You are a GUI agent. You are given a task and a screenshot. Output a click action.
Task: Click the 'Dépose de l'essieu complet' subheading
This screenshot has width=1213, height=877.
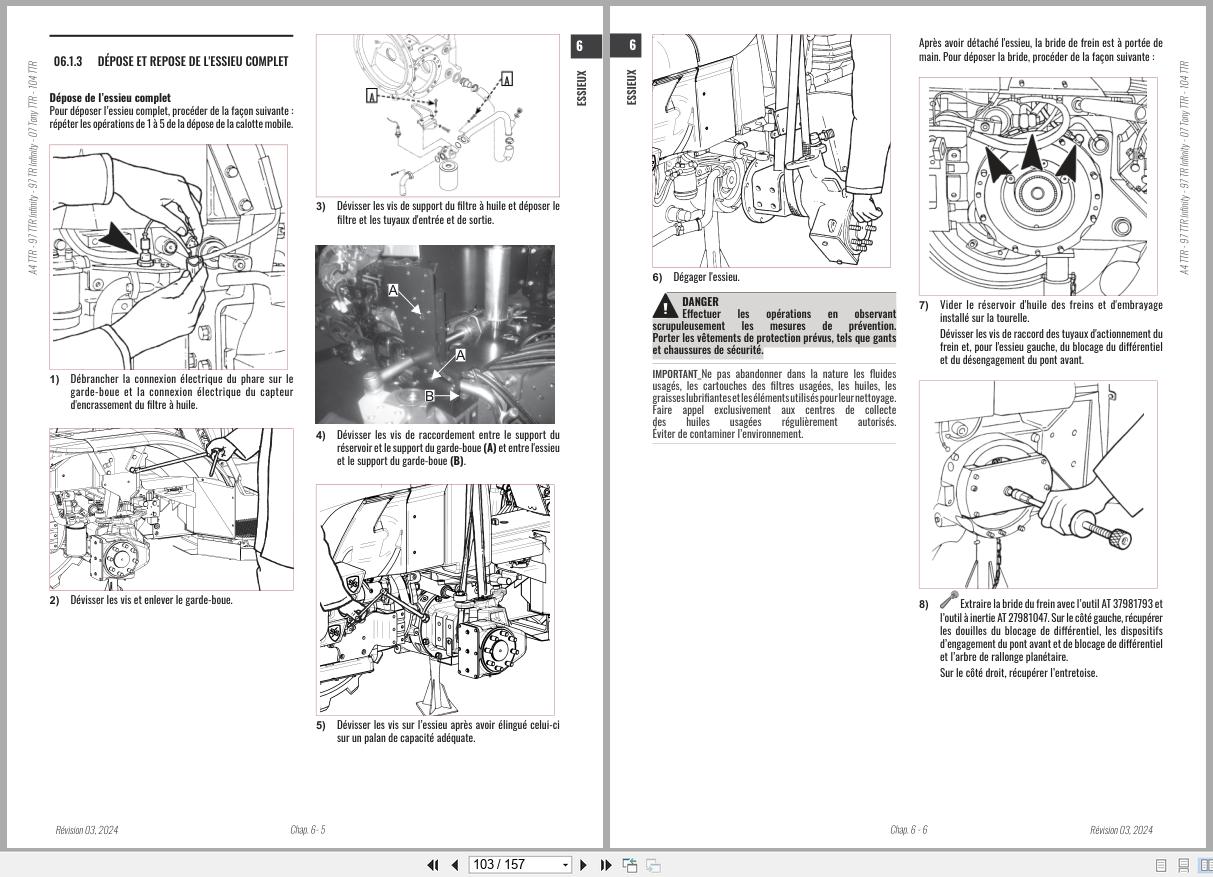(110, 97)
